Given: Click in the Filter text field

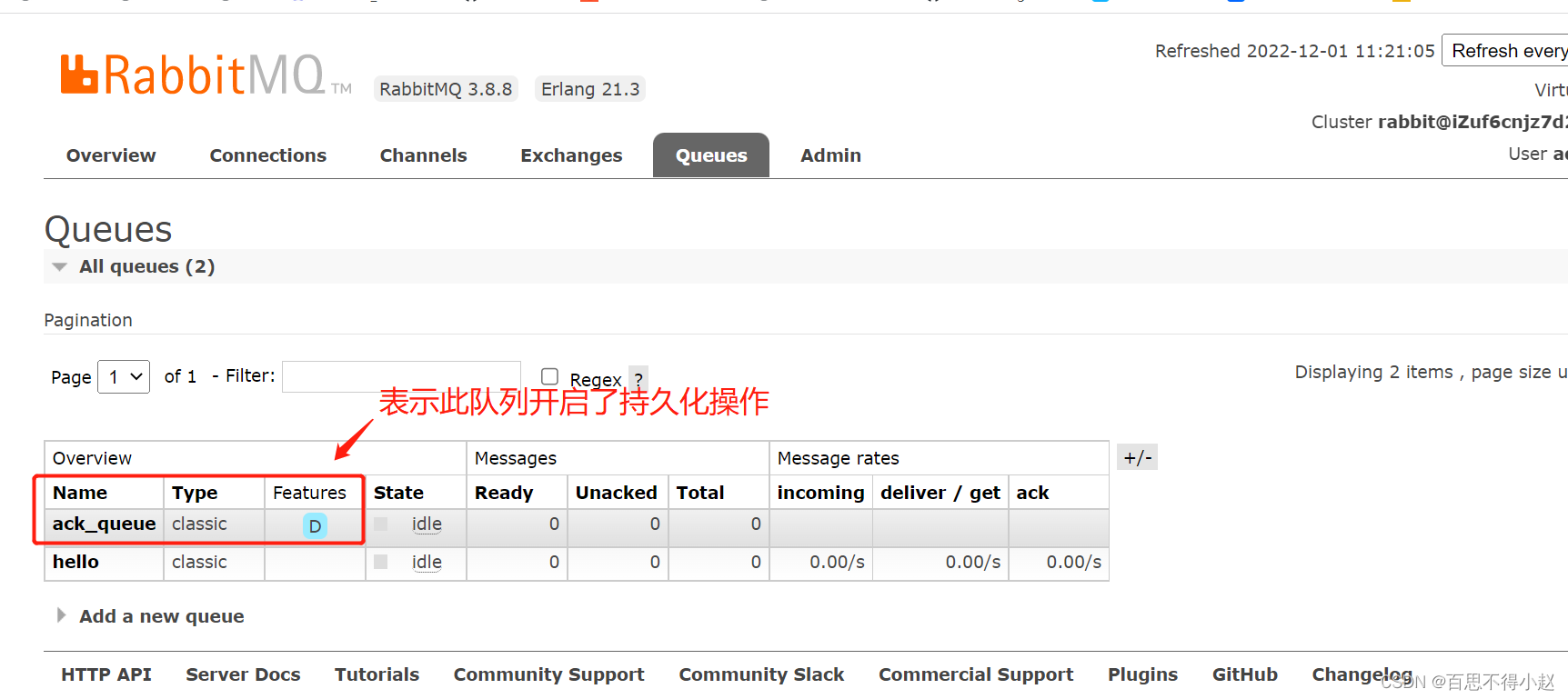Looking at the screenshot, I should tap(401, 376).
